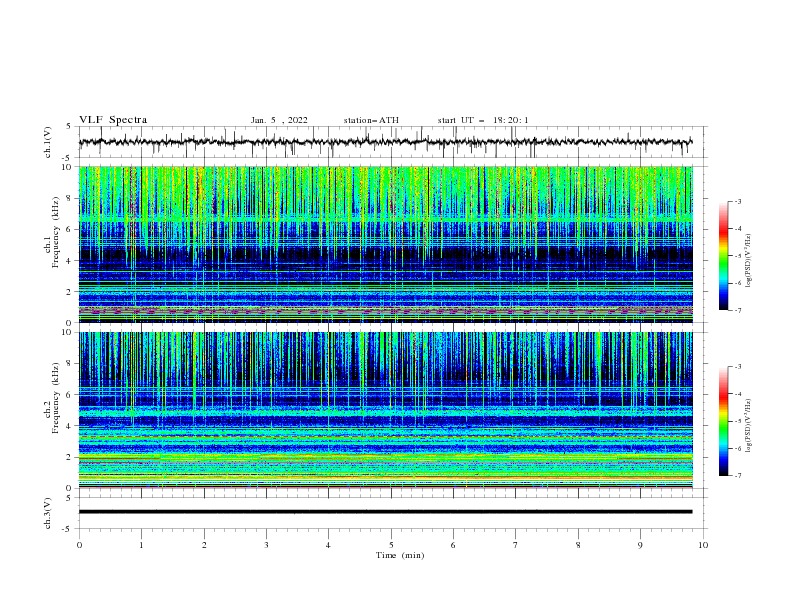The width and height of the screenshot is (792, 612).
Task: Click the "station=ATH" header text
Action: coord(371,120)
